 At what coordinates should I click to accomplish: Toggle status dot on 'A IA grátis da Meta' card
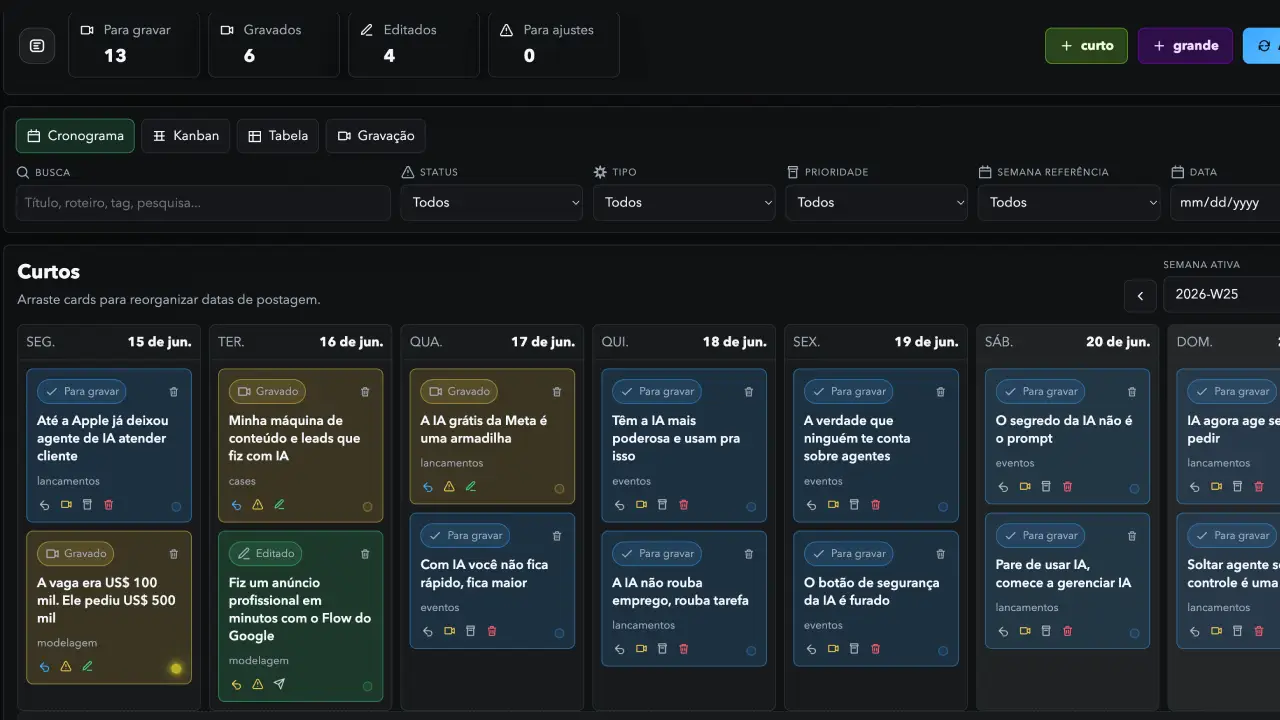(x=559, y=489)
